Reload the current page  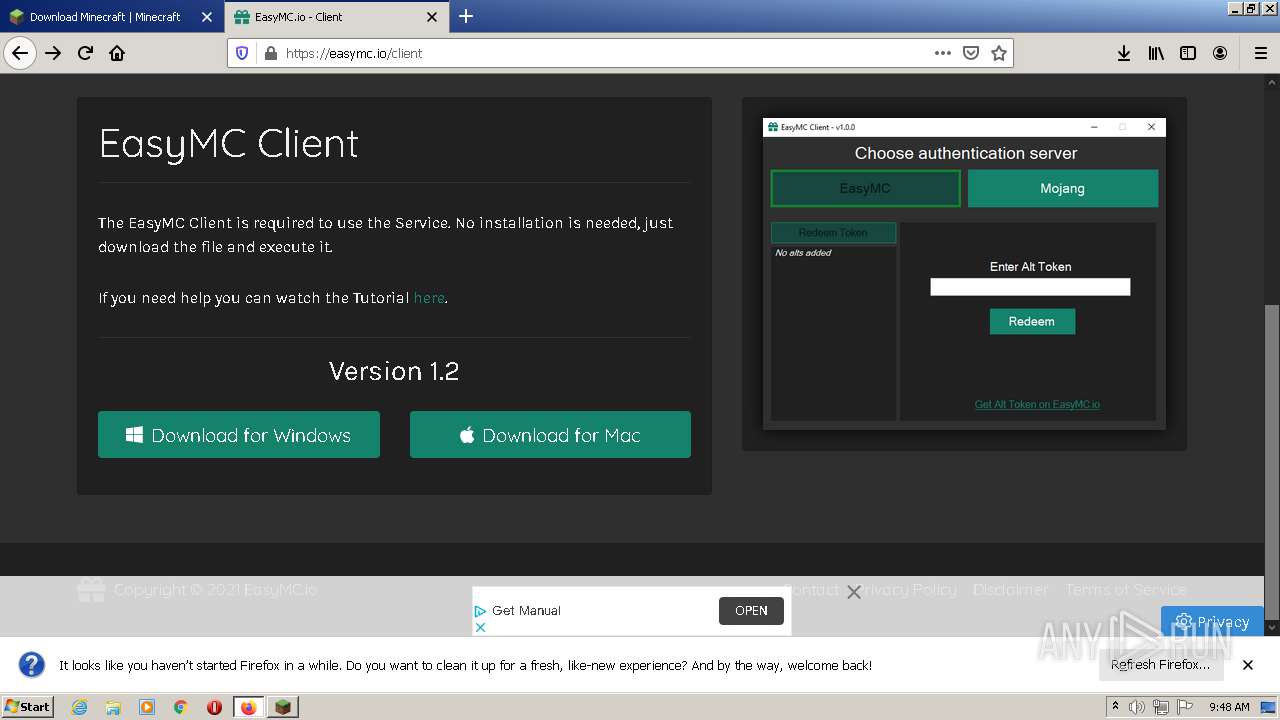point(85,53)
